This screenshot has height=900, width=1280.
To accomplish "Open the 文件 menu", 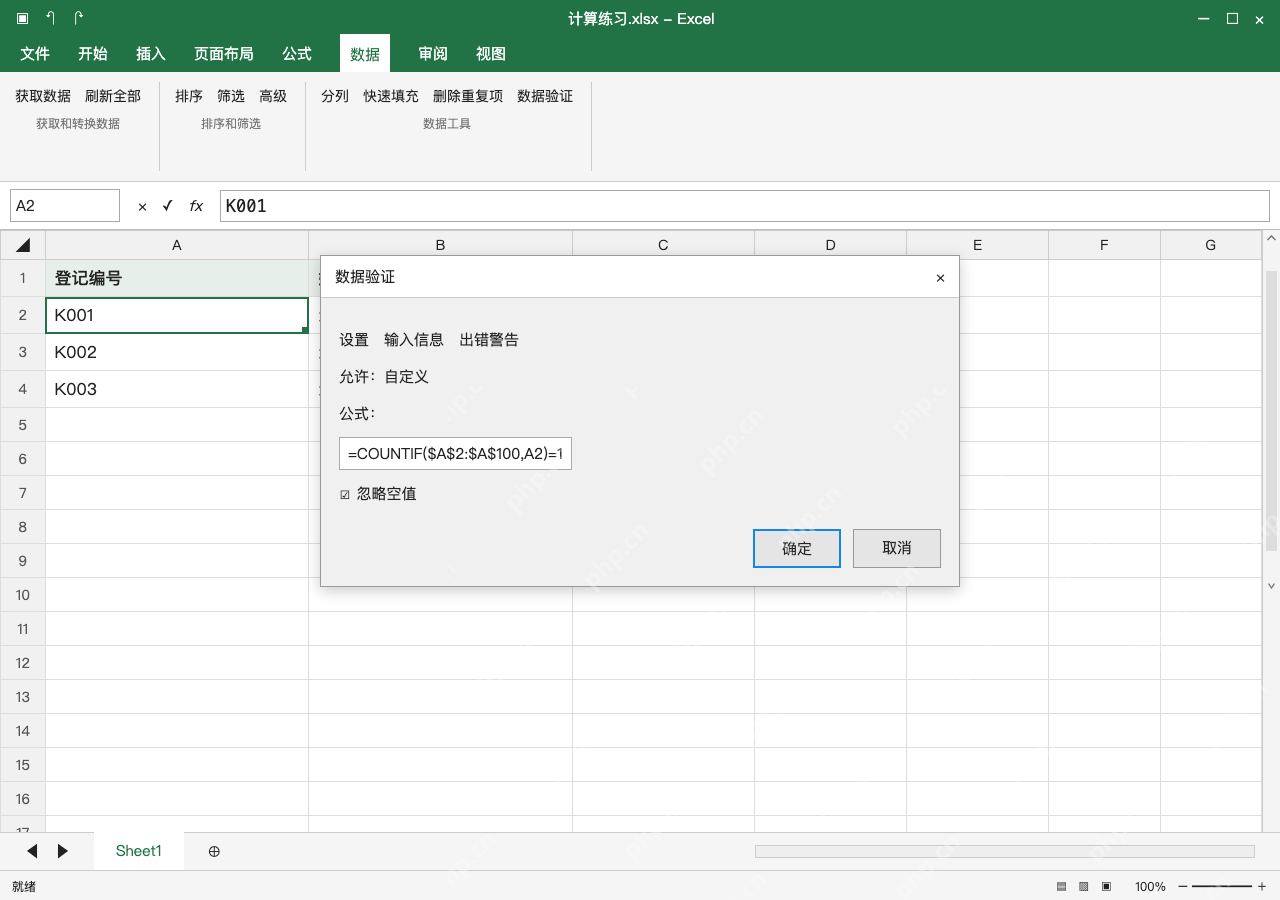I will coord(35,54).
